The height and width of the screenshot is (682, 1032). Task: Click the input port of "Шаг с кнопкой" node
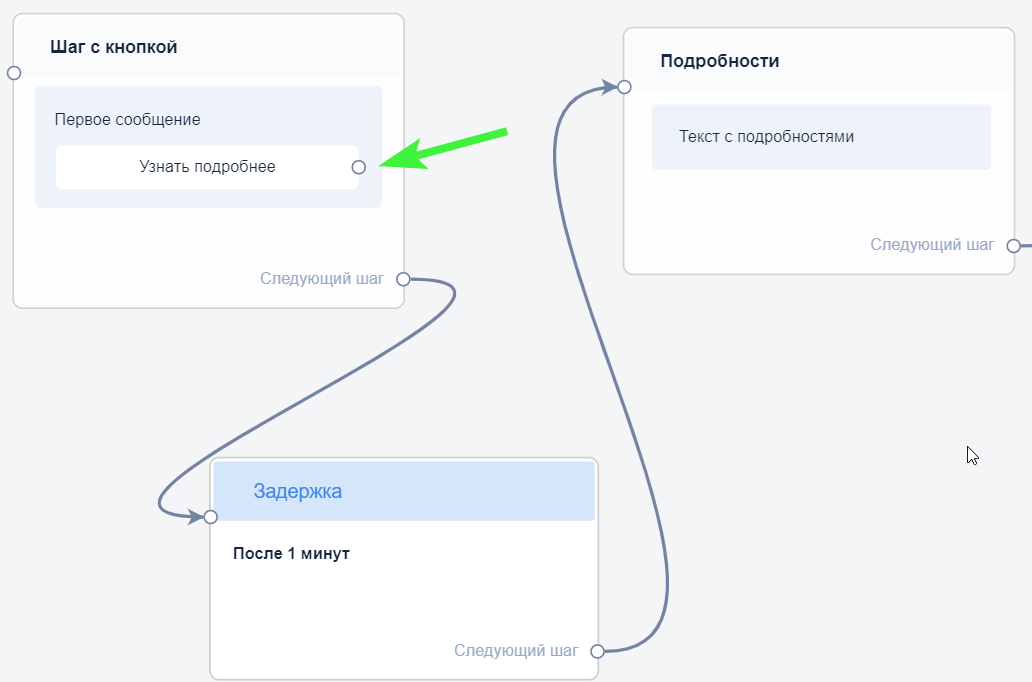point(14,73)
